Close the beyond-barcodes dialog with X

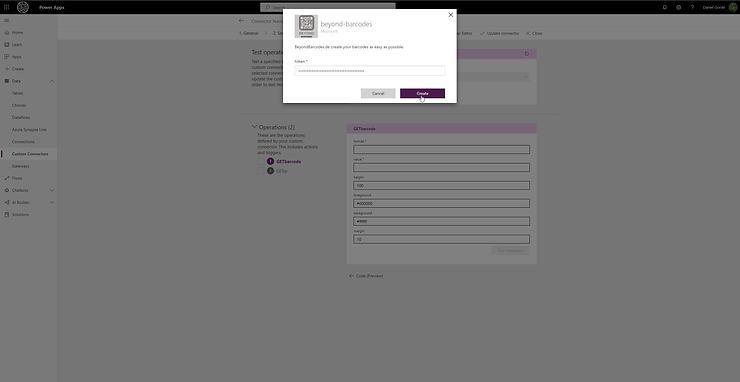coord(450,15)
